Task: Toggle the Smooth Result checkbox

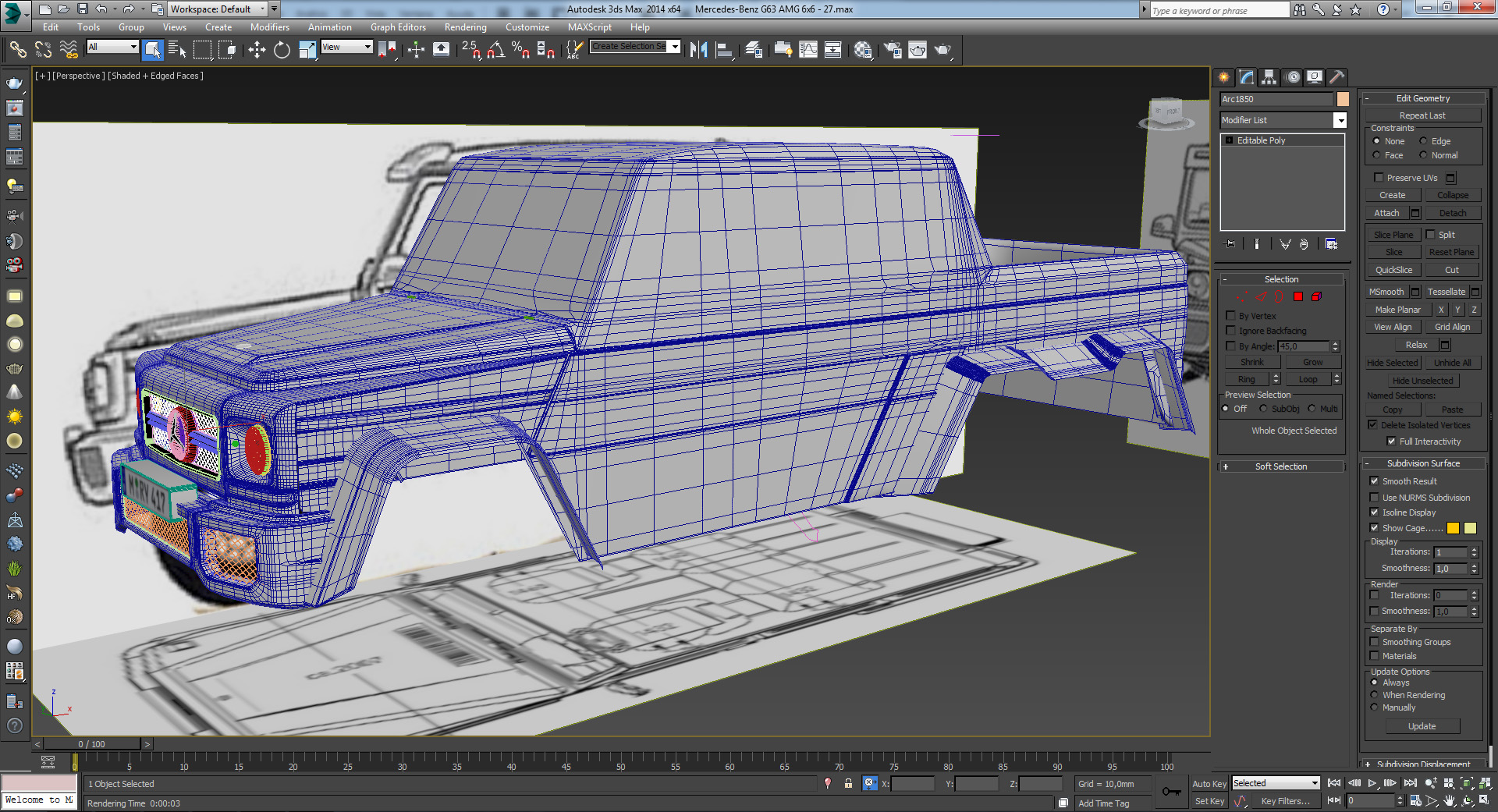Action: 1374,481
